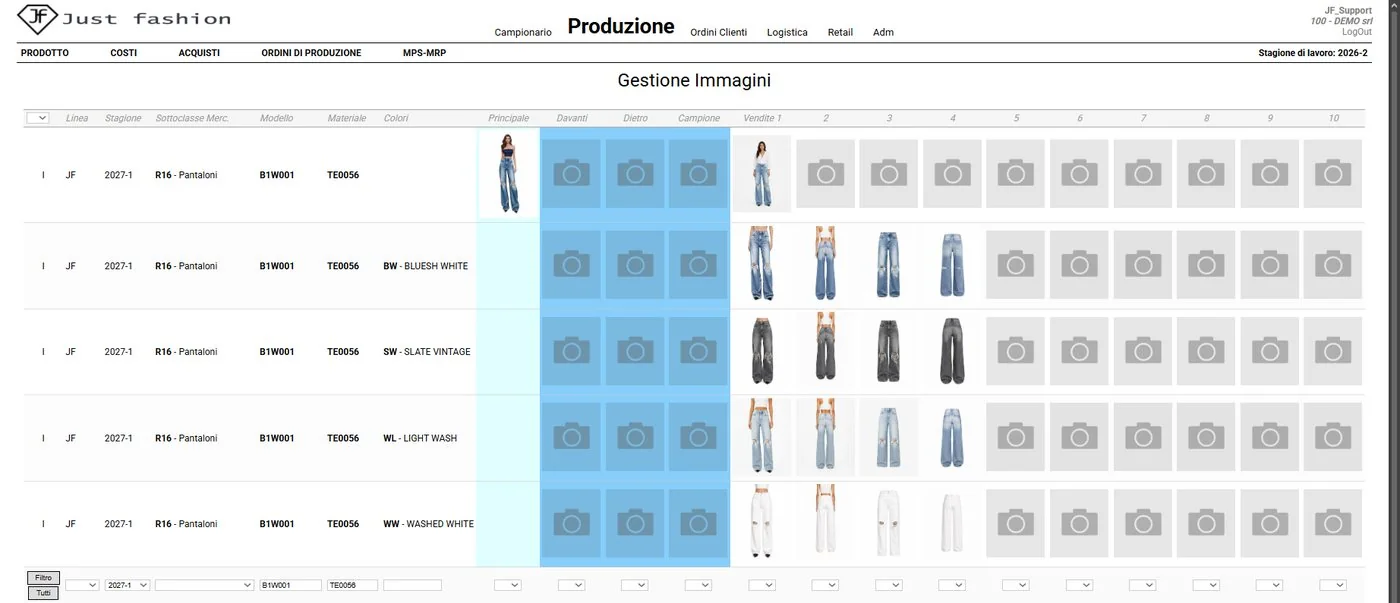This screenshot has height=603, width=1400.
Task: Upload column 10 photo for WW - WASHED WHITE
Action: coord(1333,523)
